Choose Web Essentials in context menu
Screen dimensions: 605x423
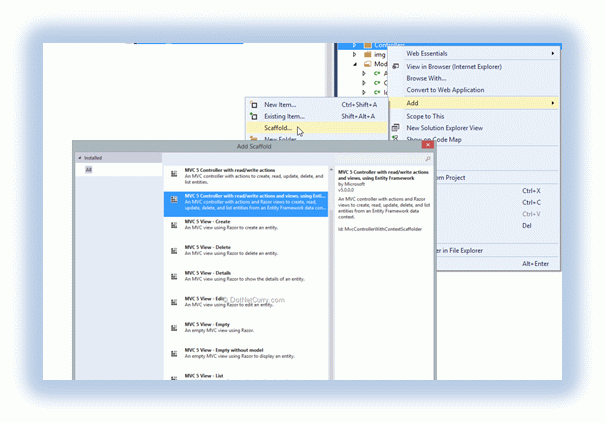click(474, 54)
